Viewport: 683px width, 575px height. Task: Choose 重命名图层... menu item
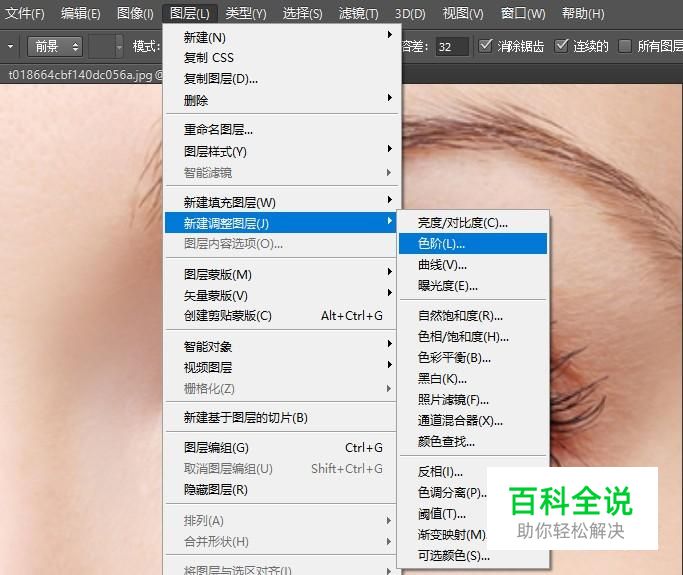tap(281, 129)
